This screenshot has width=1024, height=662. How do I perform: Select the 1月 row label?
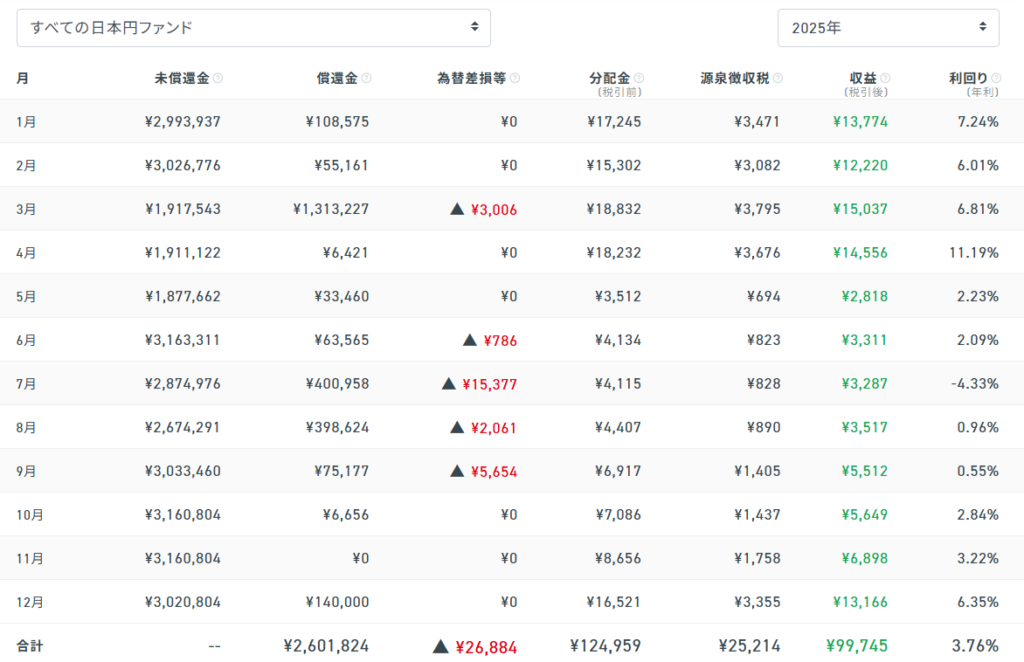[26, 122]
